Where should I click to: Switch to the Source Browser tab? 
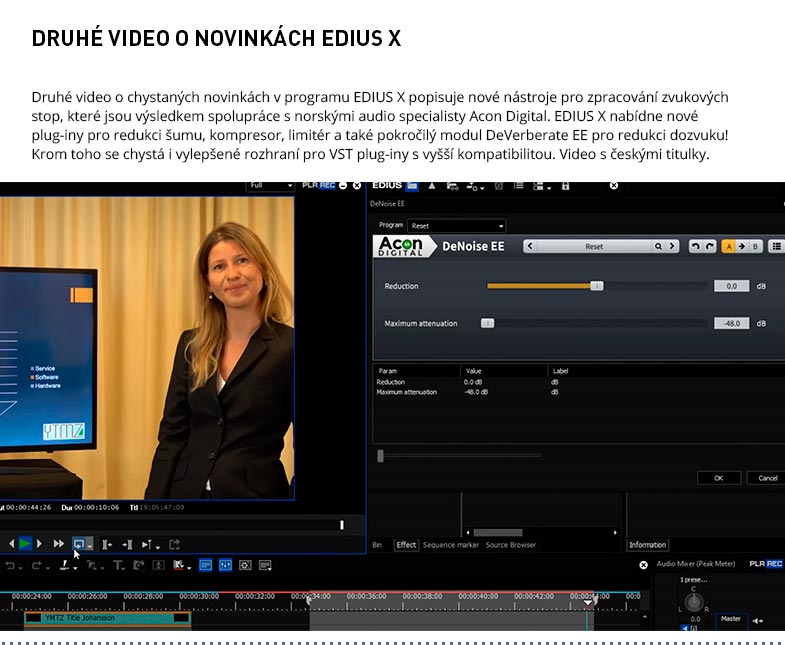[511, 545]
